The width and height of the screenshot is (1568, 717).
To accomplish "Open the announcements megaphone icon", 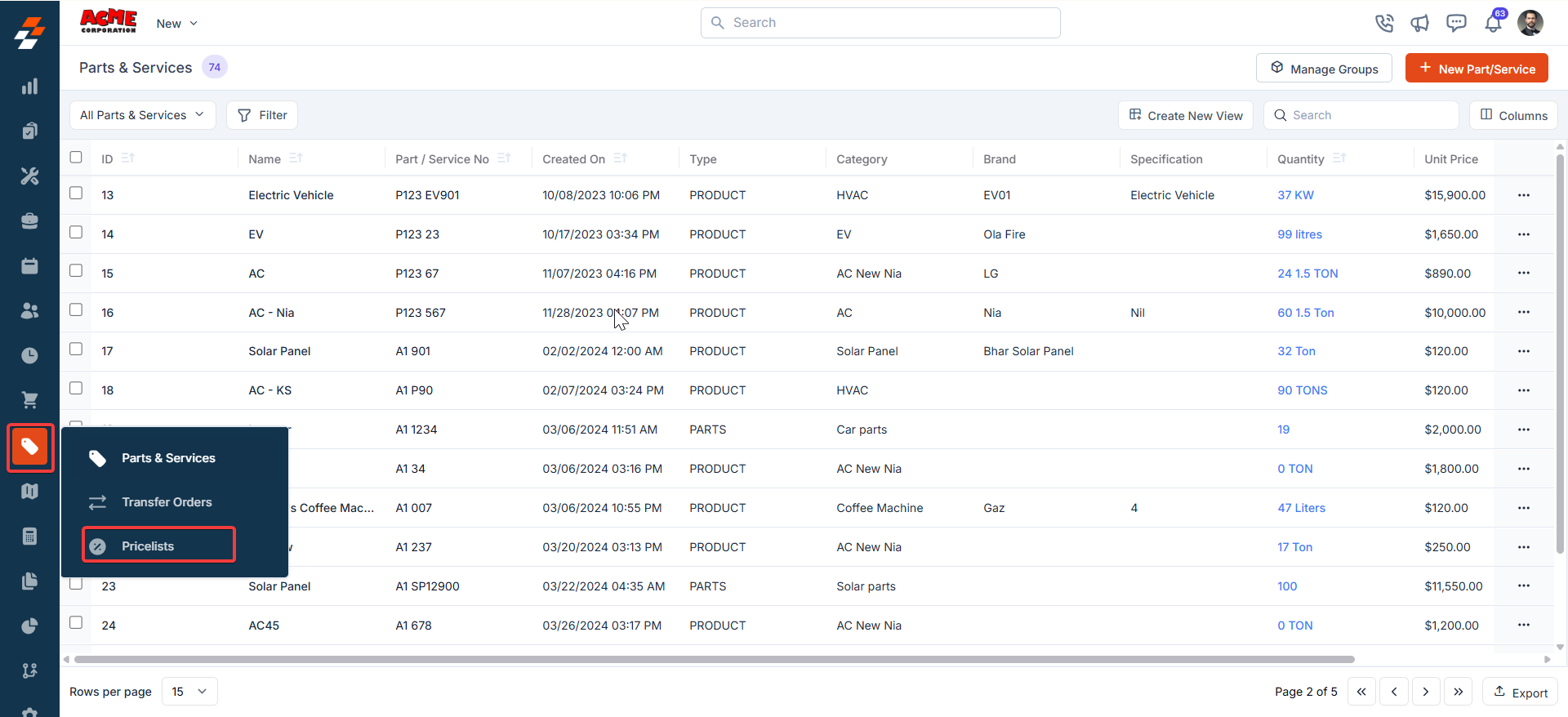I will (1420, 23).
